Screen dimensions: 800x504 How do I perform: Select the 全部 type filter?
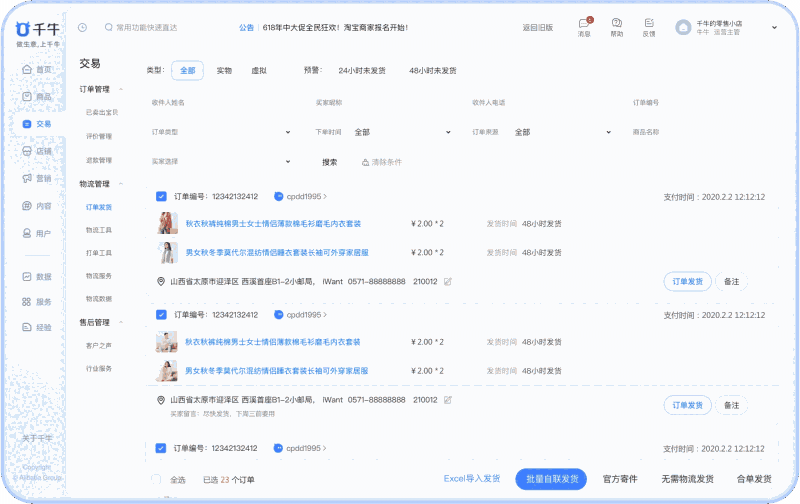[188, 70]
